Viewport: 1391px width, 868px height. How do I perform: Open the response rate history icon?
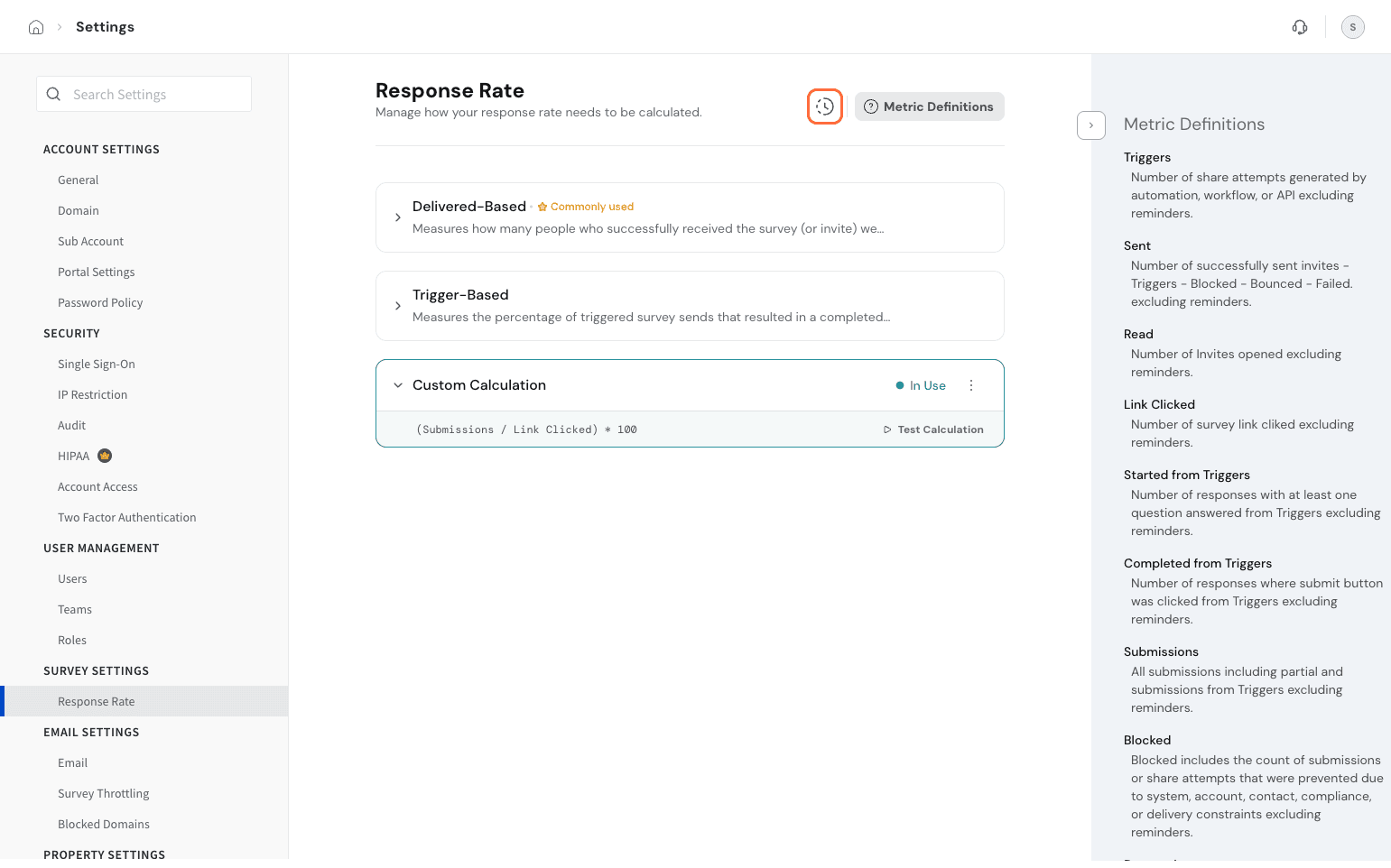coord(824,106)
